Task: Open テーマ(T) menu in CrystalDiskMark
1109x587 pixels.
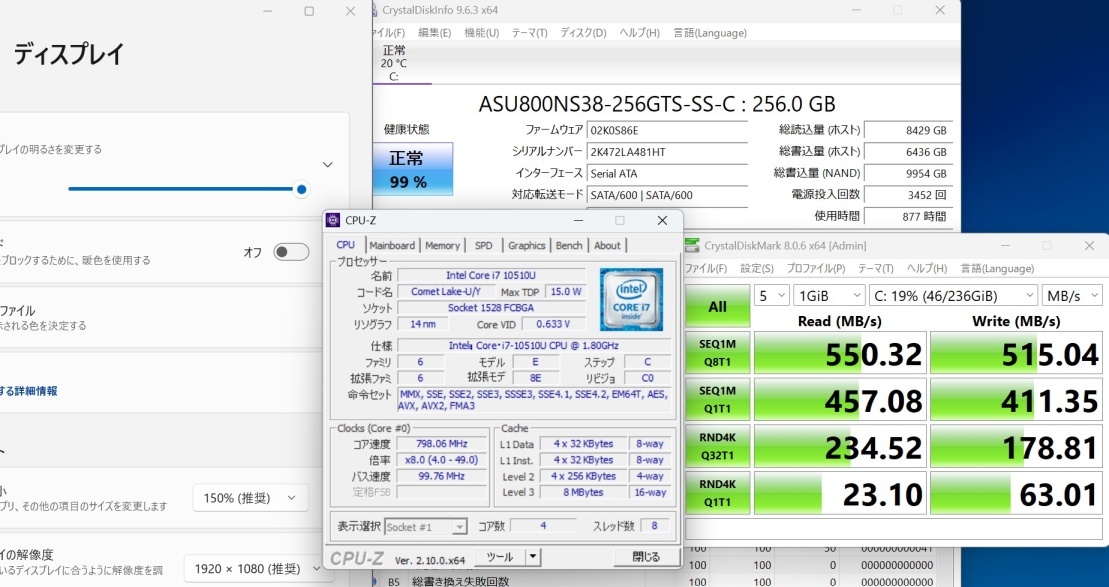Action: (876, 269)
